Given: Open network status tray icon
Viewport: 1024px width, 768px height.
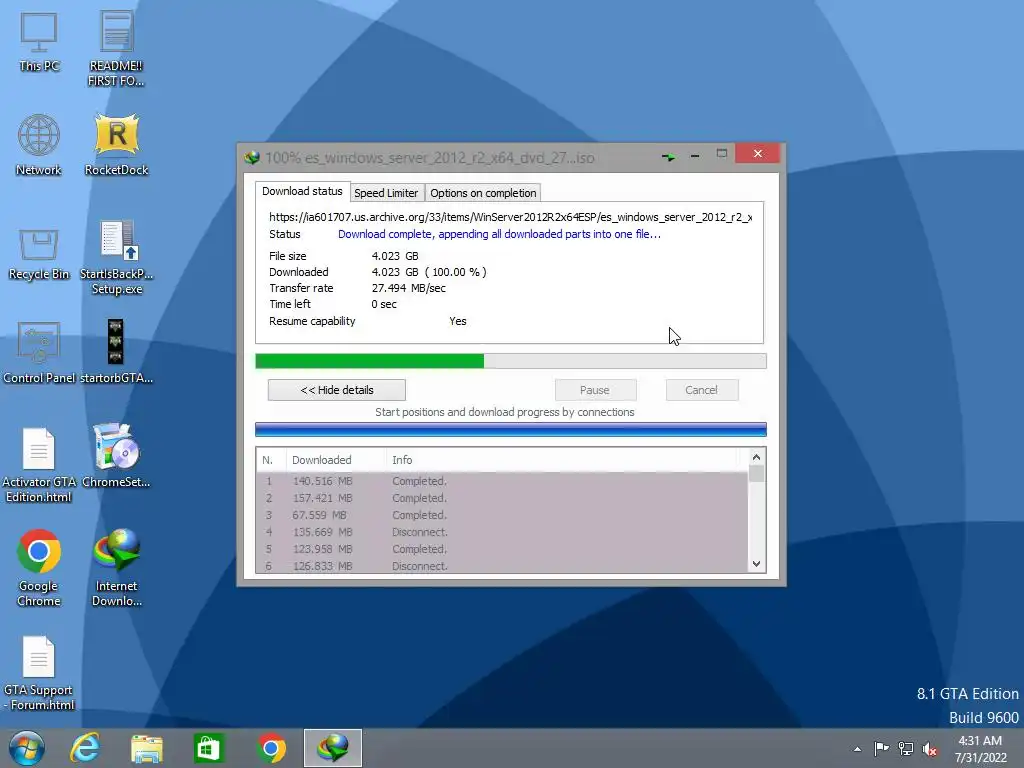Looking at the screenshot, I should click(x=906, y=748).
